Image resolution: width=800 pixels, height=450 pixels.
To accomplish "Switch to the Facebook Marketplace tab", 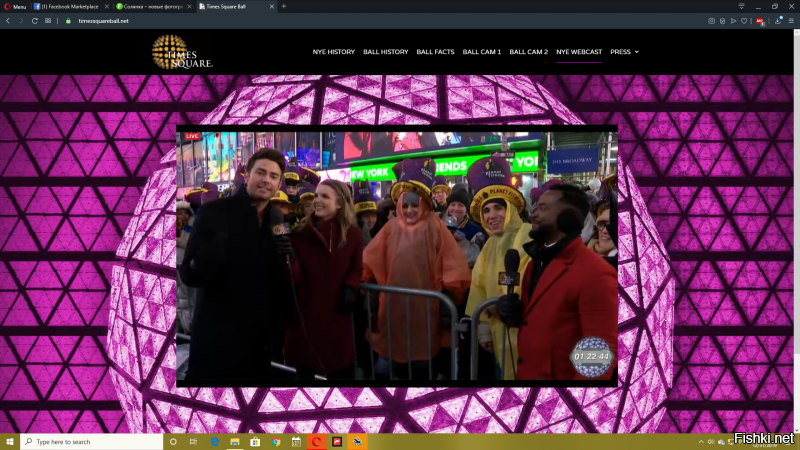I will [71, 7].
